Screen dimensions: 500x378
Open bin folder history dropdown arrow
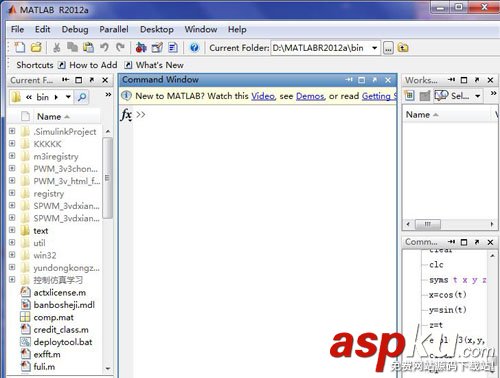coord(68,97)
